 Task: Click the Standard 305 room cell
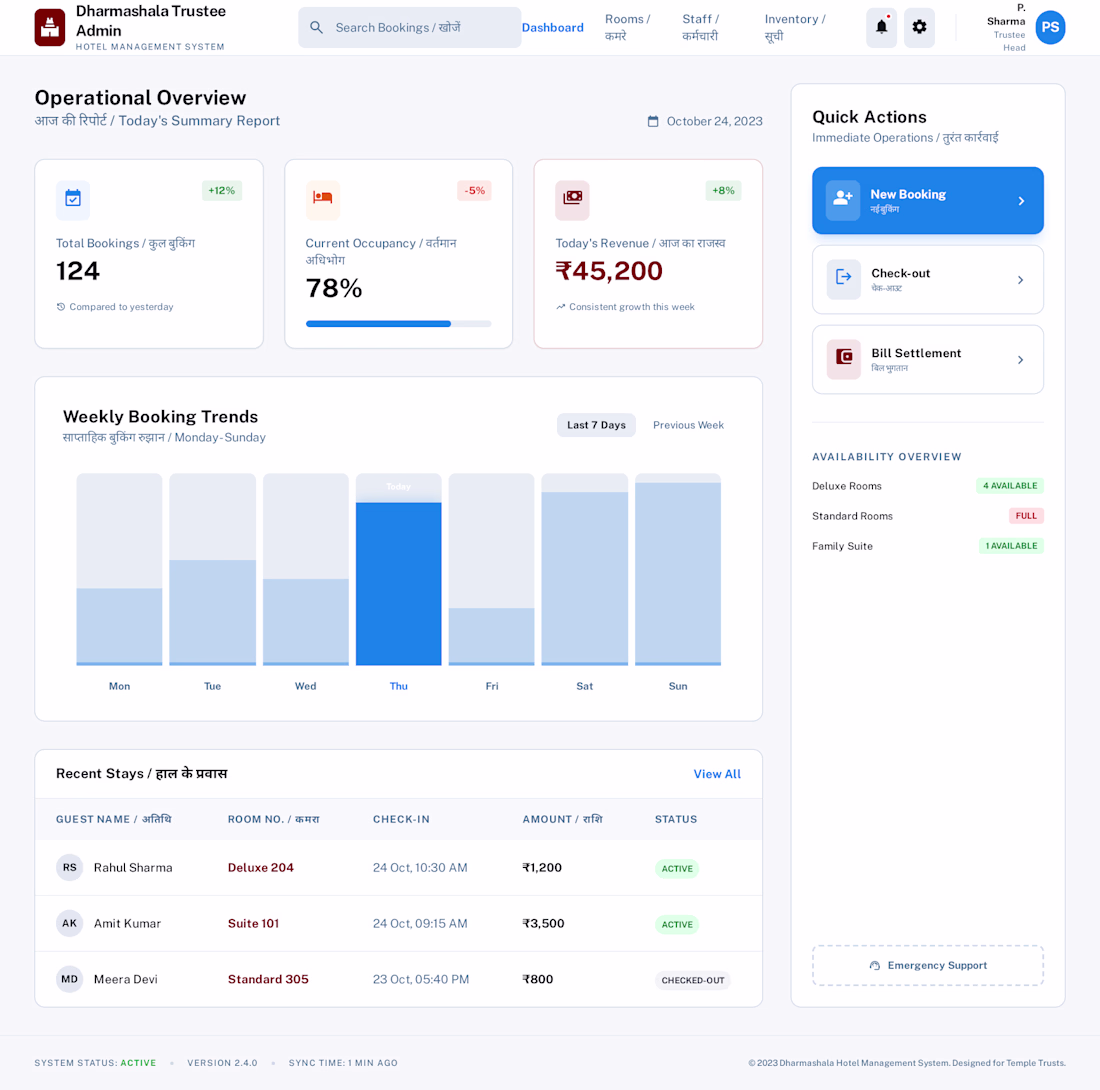tap(268, 978)
